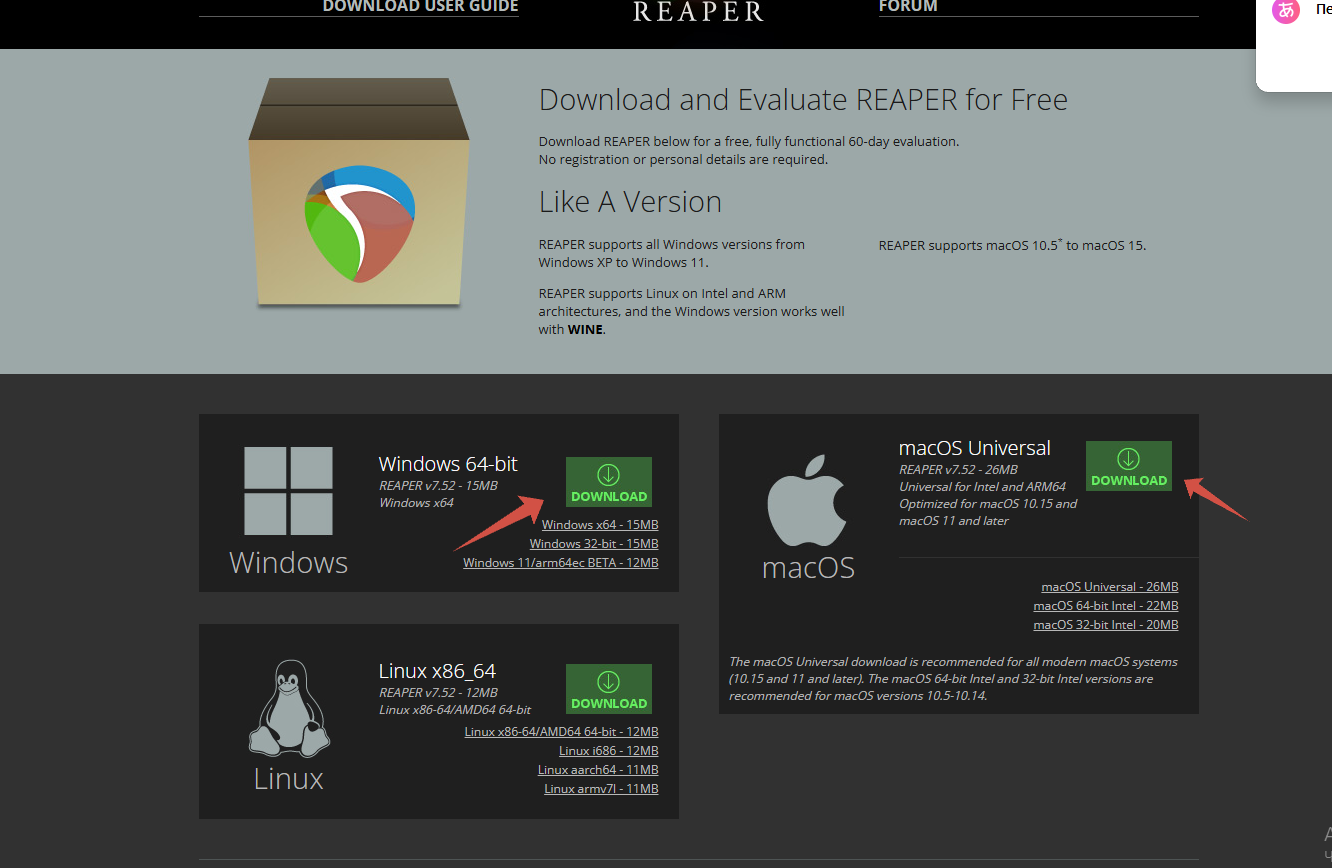
Task: Click the "Like A Version" heading
Action: (x=630, y=202)
